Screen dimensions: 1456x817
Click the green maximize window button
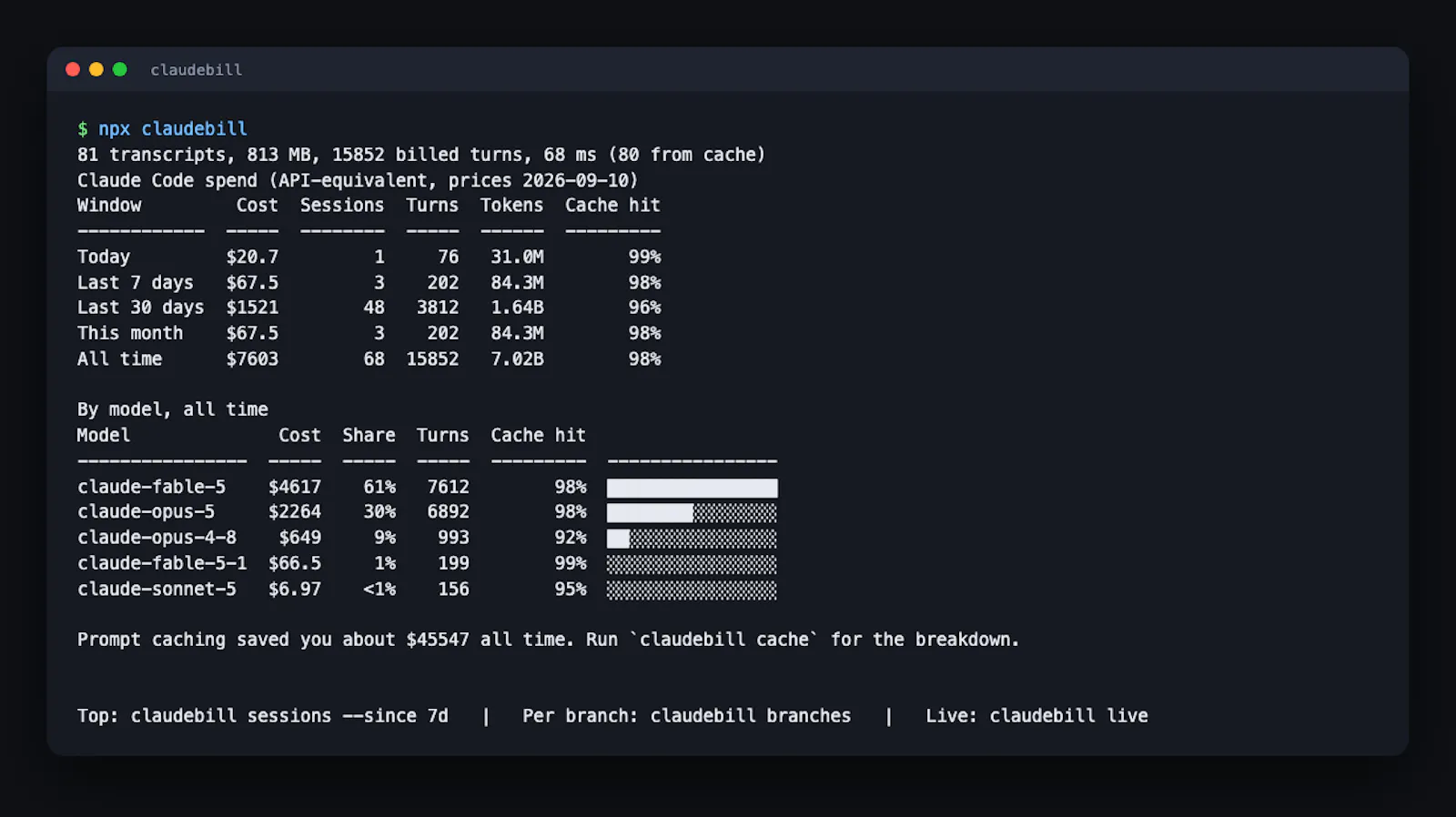pyautogui.click(x=119, y=69)
